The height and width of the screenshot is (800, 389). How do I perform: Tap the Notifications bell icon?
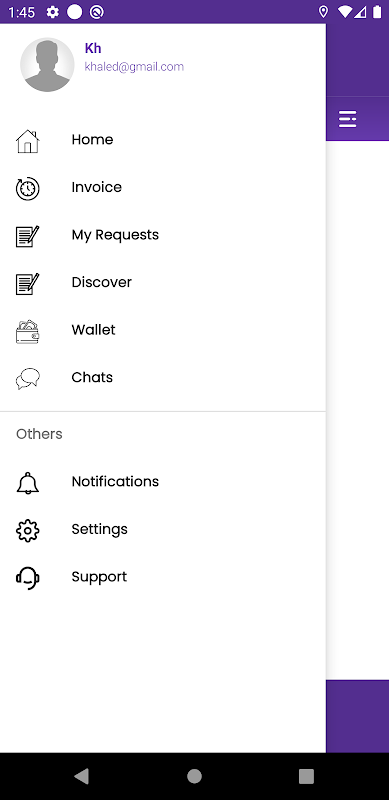coord(28,483)
